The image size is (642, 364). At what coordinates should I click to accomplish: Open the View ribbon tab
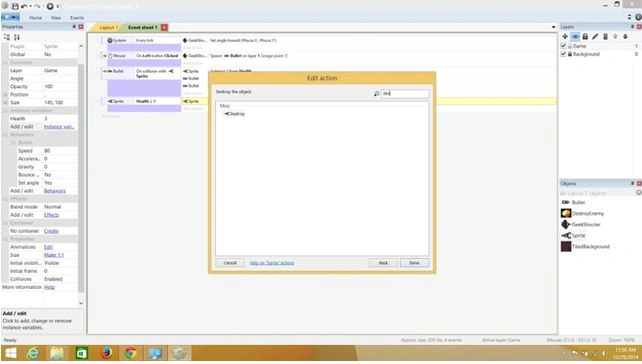[56, 18]
